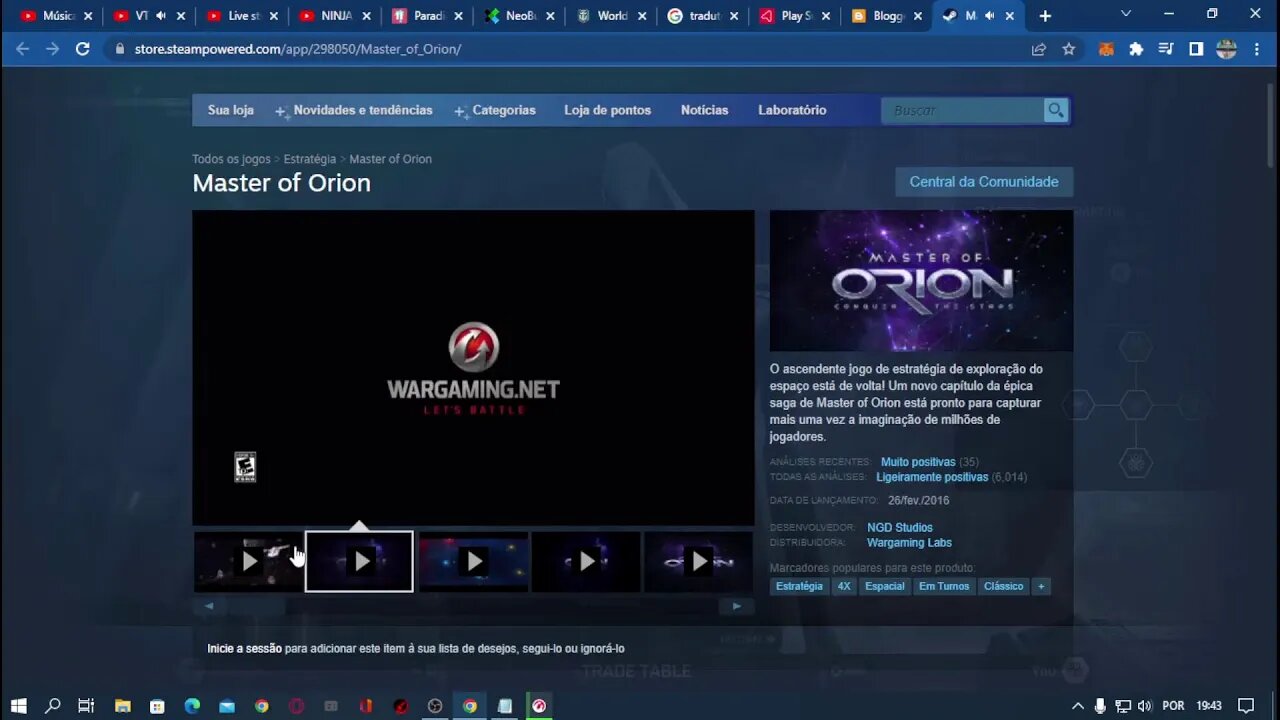Screen dimensions: 1280x720
Task: Open Microsoft Store from the taskbar
Action: pos(157,706)
